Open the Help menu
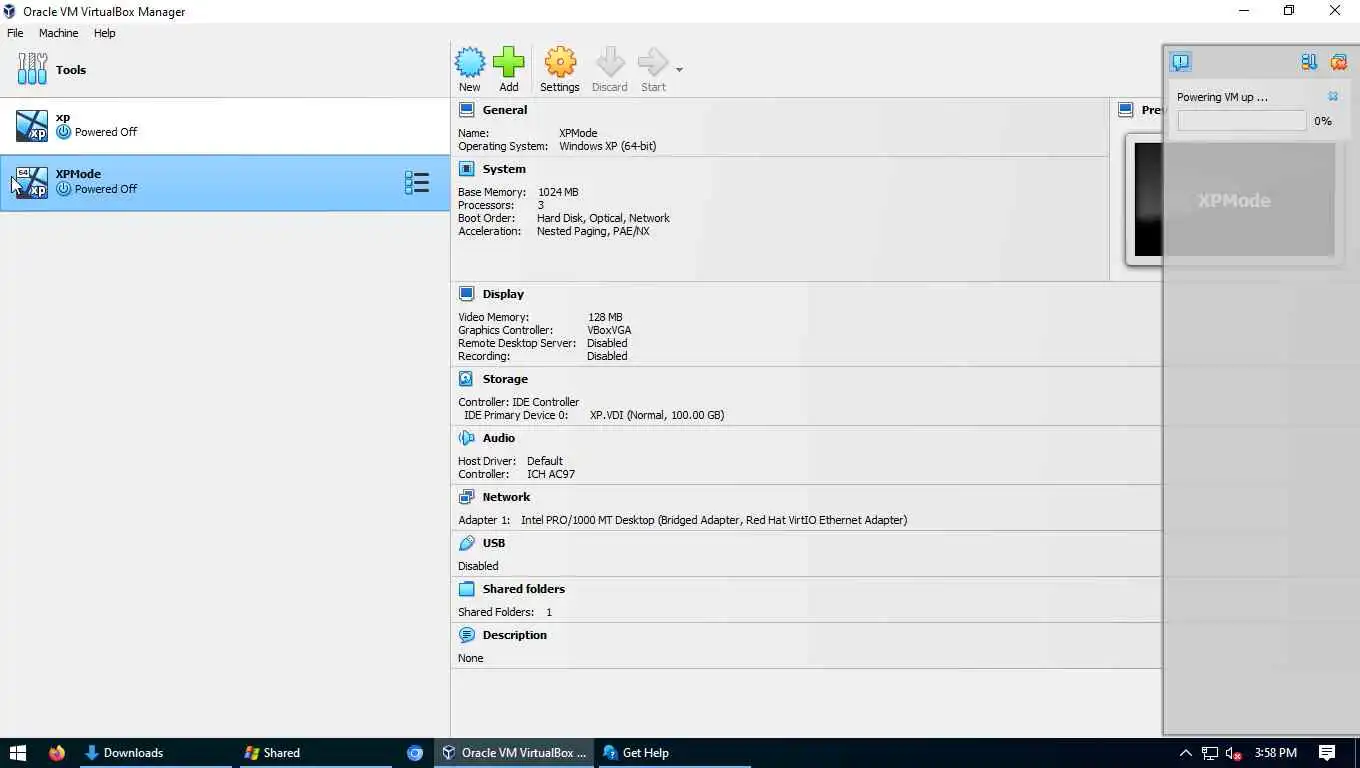 click(104, 33)
